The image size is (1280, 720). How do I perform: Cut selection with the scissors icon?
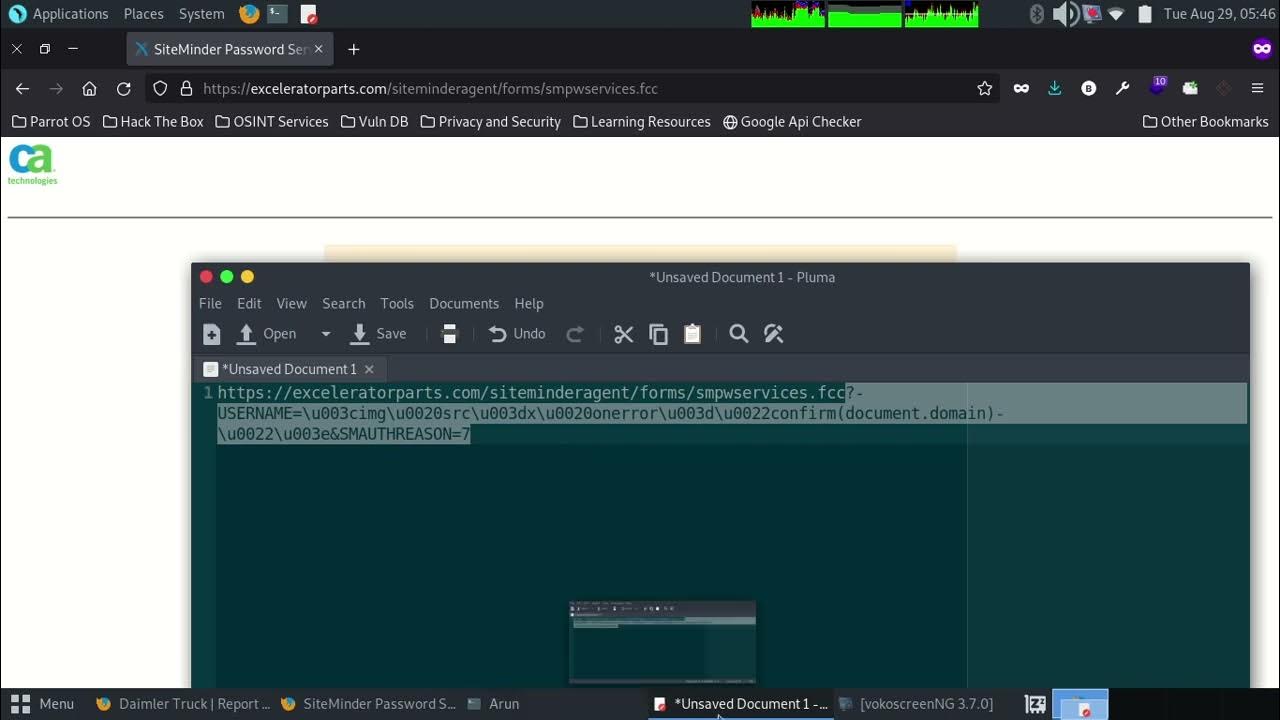tap(624, 334)
